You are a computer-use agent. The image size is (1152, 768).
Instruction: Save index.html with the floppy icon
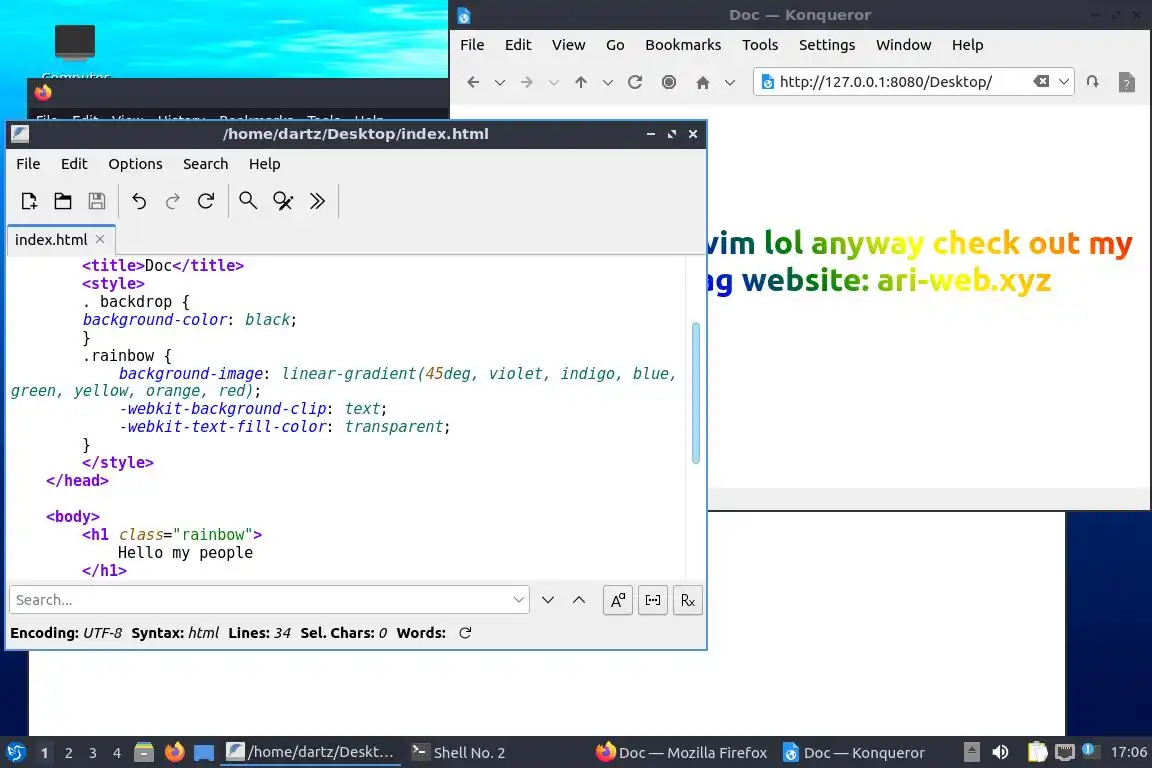point(97,201)
